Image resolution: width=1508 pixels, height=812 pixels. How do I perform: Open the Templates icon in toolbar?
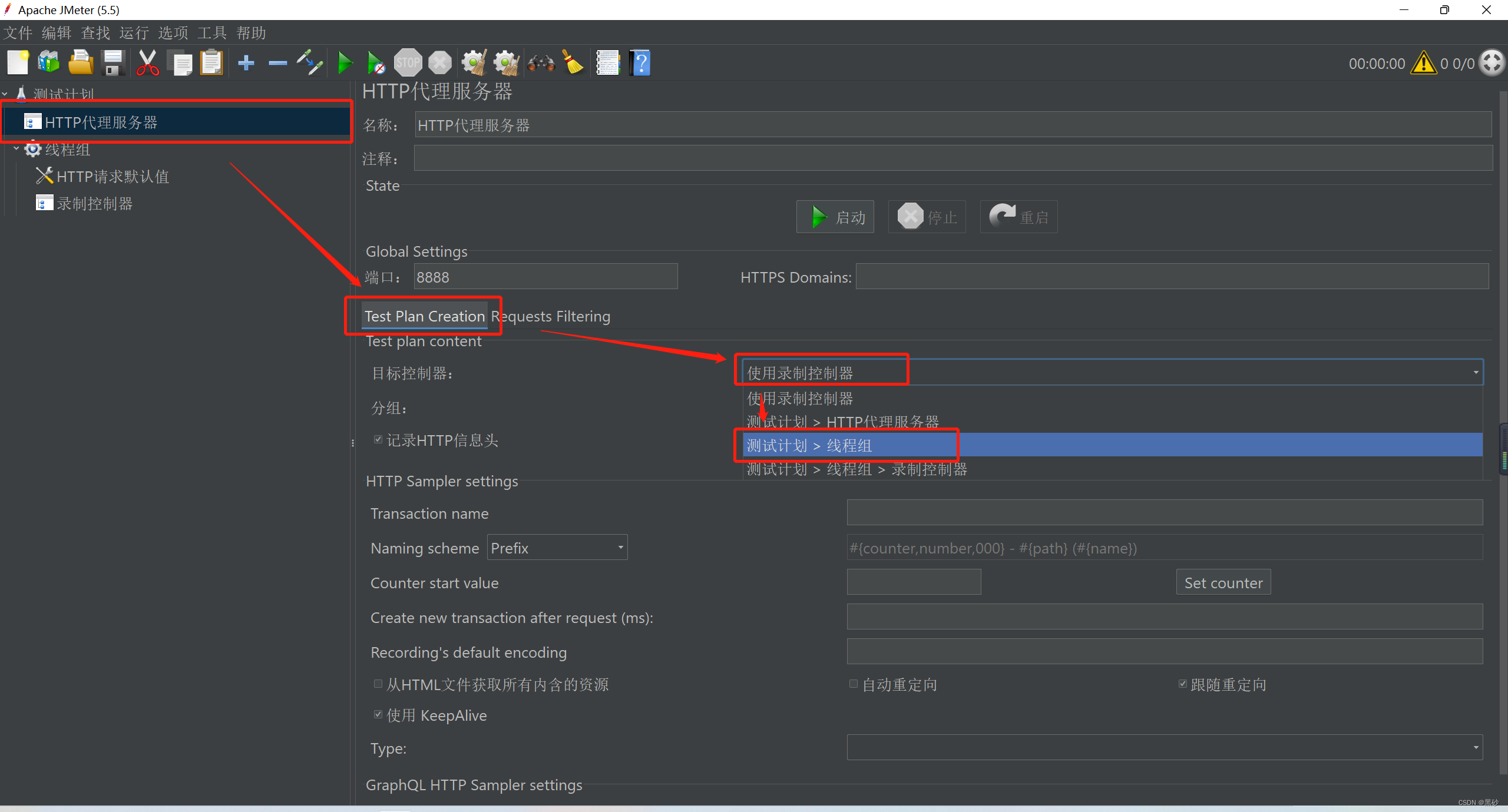click(x=49, y=62)
